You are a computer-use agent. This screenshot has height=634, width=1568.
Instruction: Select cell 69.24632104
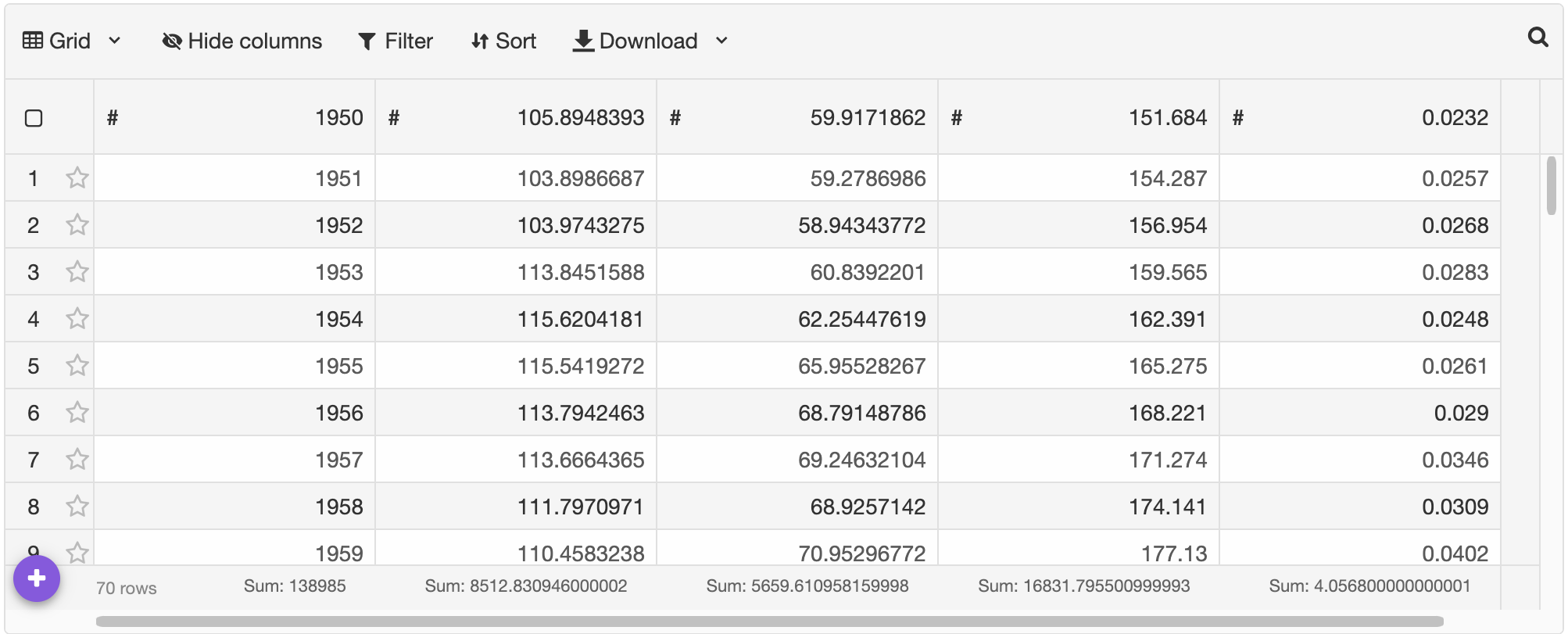797,460
